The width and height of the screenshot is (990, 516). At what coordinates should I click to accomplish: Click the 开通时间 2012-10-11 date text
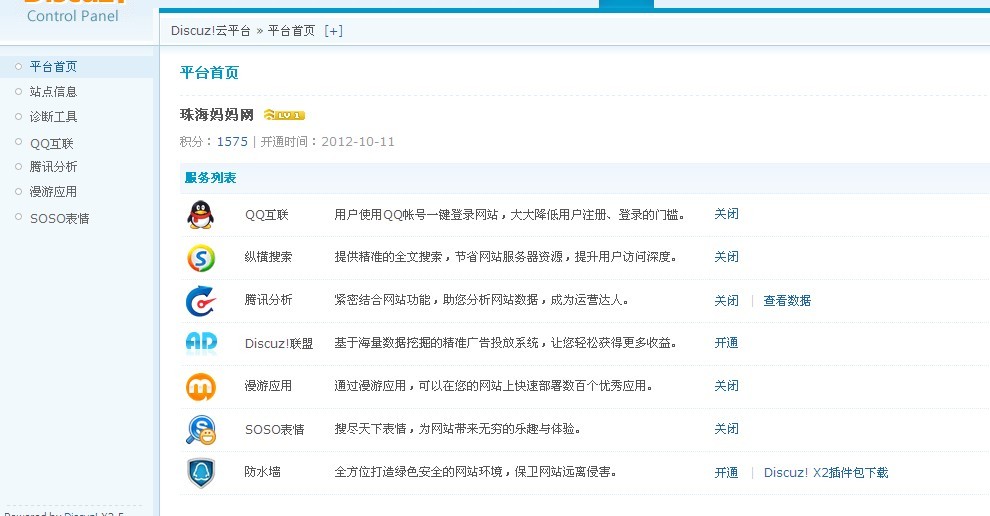pos(328,141)
